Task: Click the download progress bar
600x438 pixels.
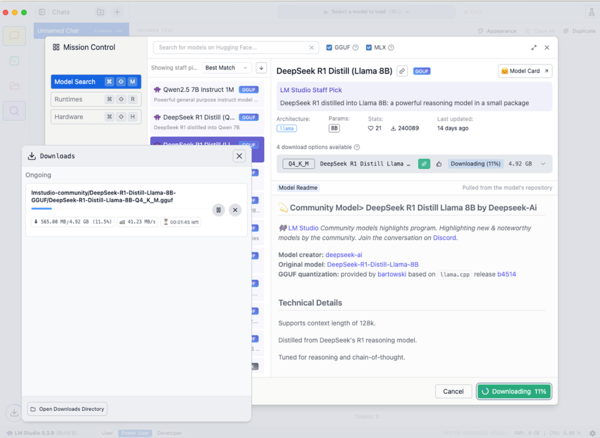Action: (x=119, y=208)
